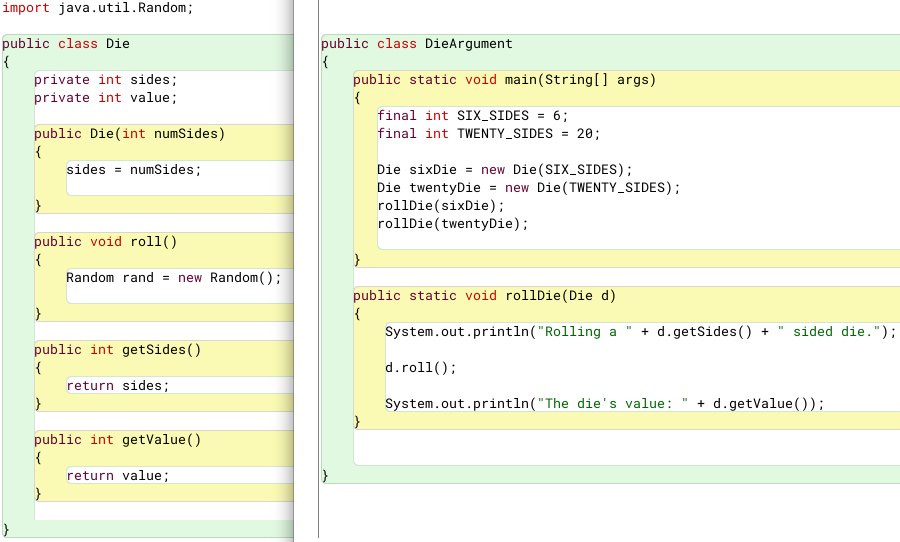
Task: Select the 'public class Die' header
Action: coord(66,44)
